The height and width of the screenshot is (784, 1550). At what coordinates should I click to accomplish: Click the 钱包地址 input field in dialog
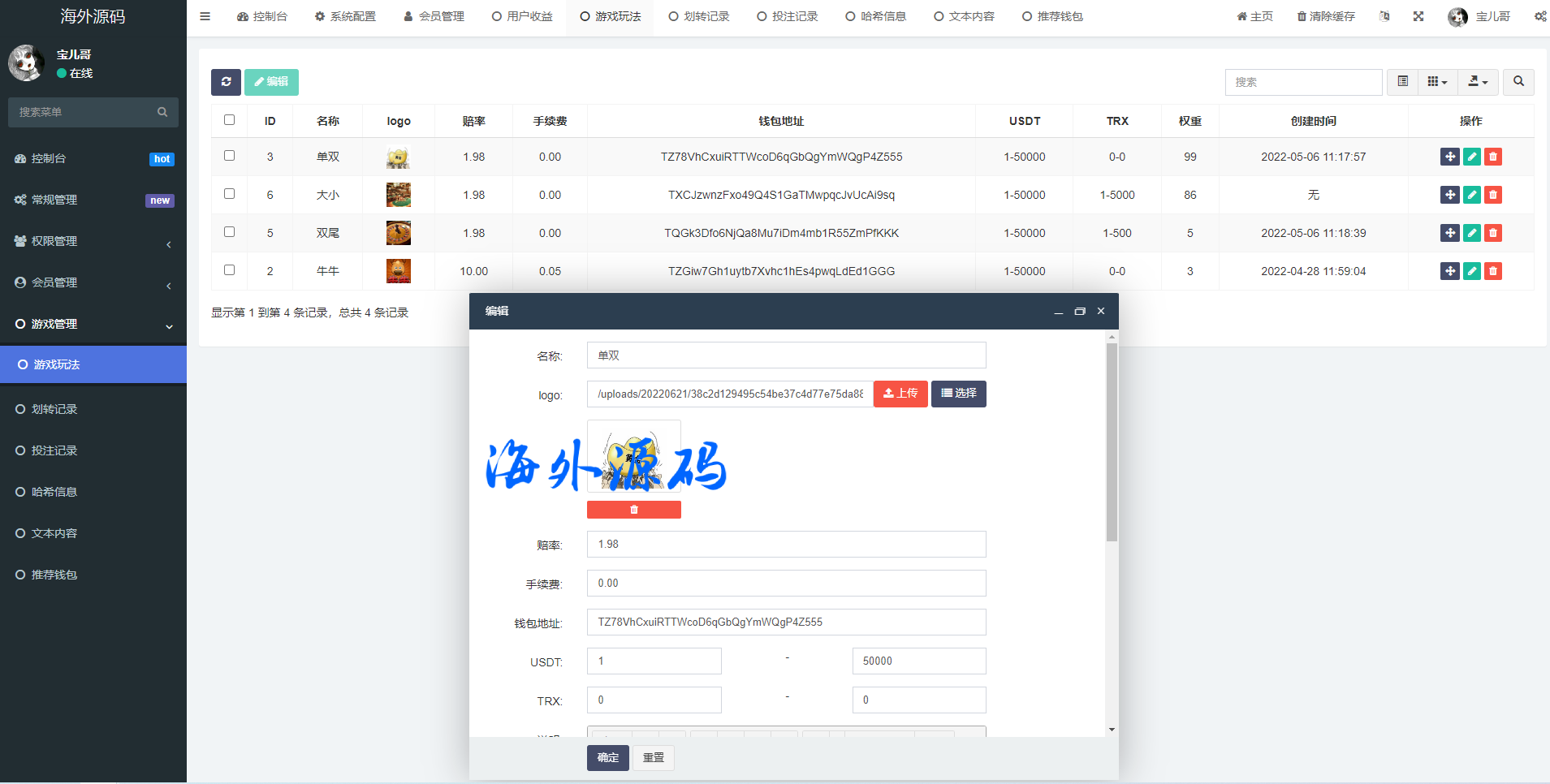click(786, 622)
